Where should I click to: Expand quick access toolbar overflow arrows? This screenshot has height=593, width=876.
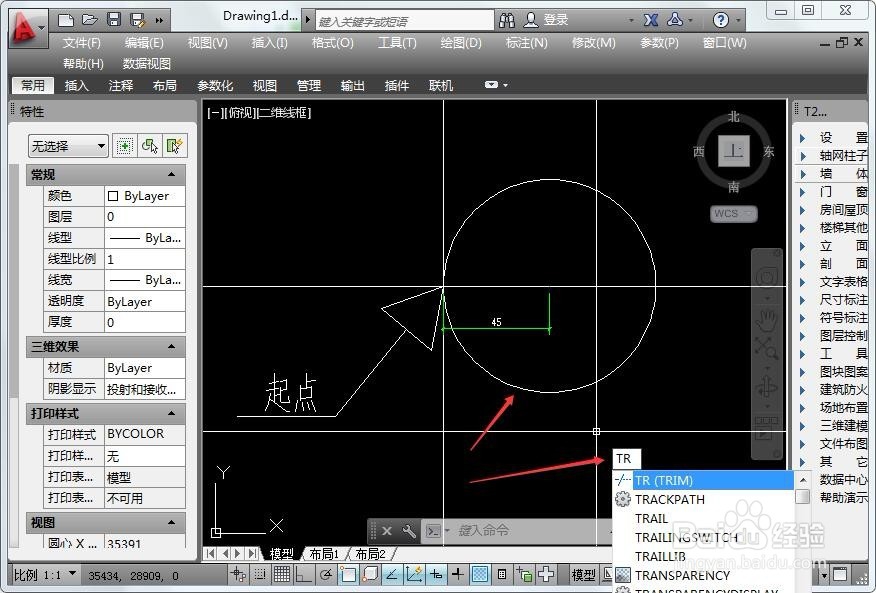click(x=159, y=21)
